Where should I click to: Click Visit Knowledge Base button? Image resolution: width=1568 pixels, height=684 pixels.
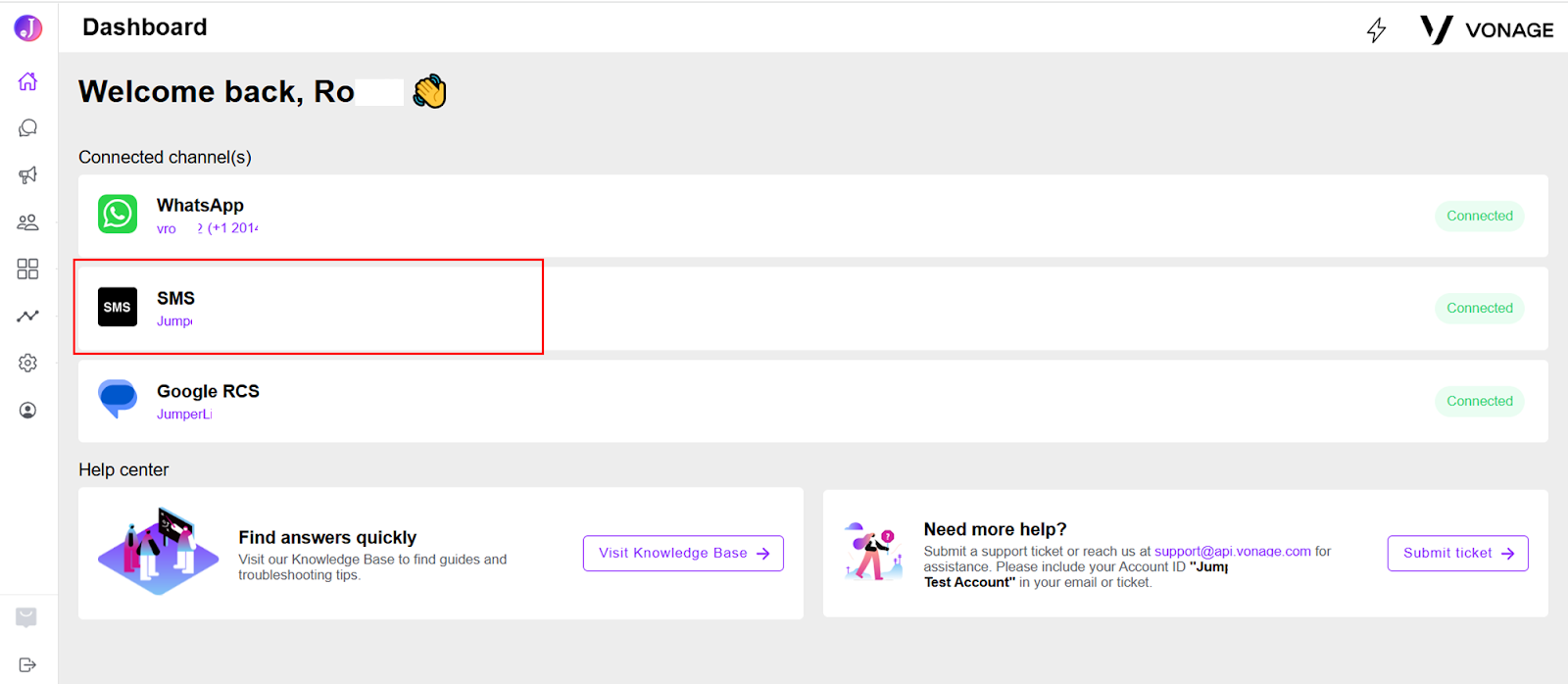(x=683, y=553)
